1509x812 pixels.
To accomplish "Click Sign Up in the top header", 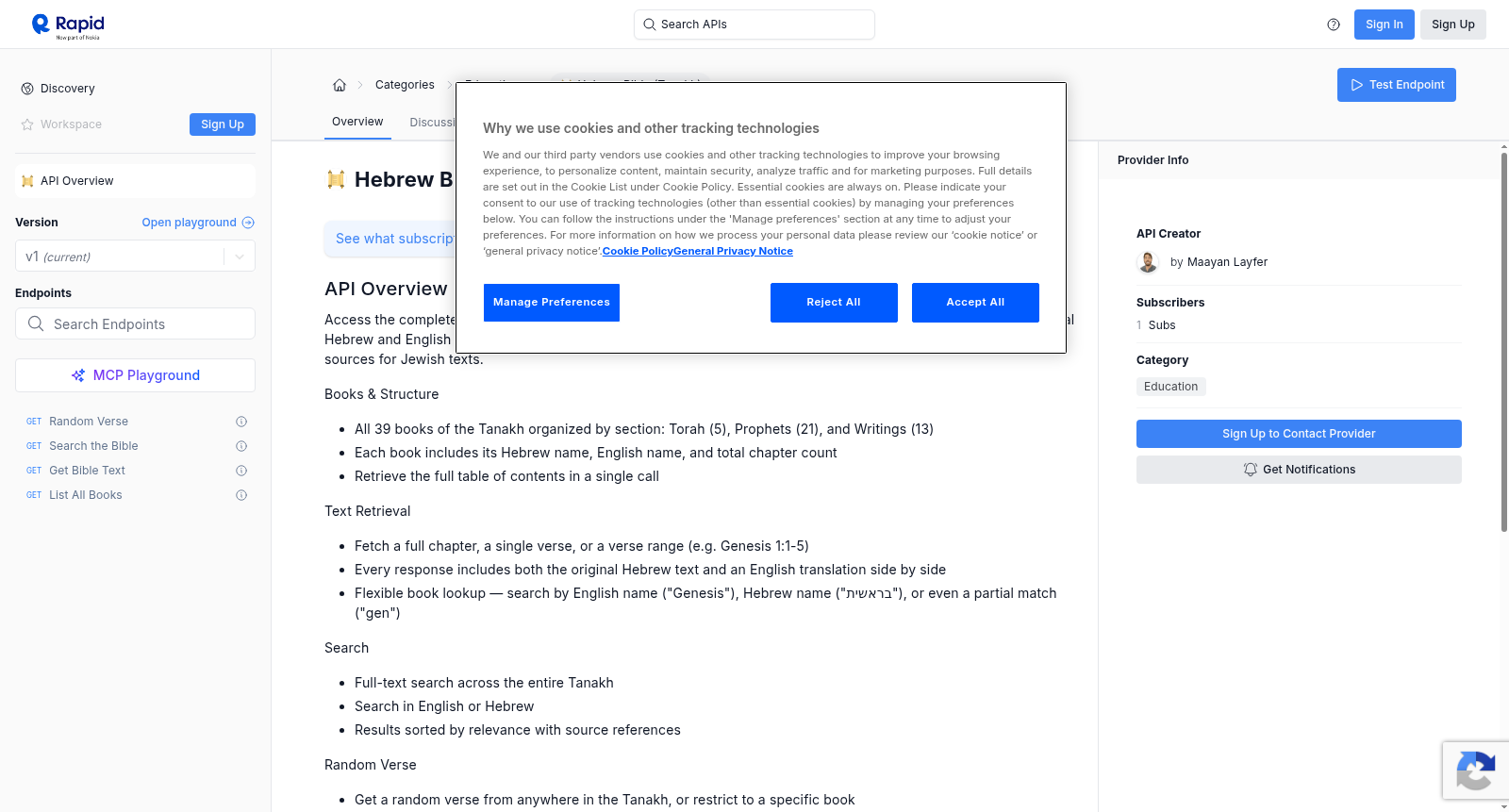I will (x=1453, y=25).
